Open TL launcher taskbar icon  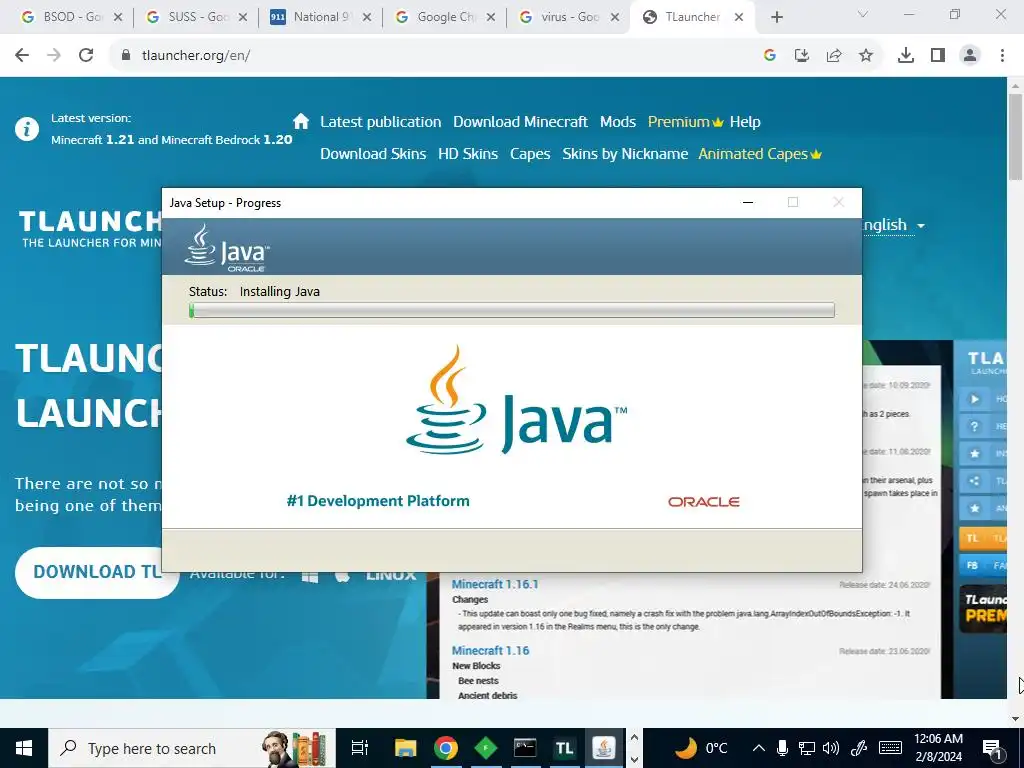coord(565,748)
